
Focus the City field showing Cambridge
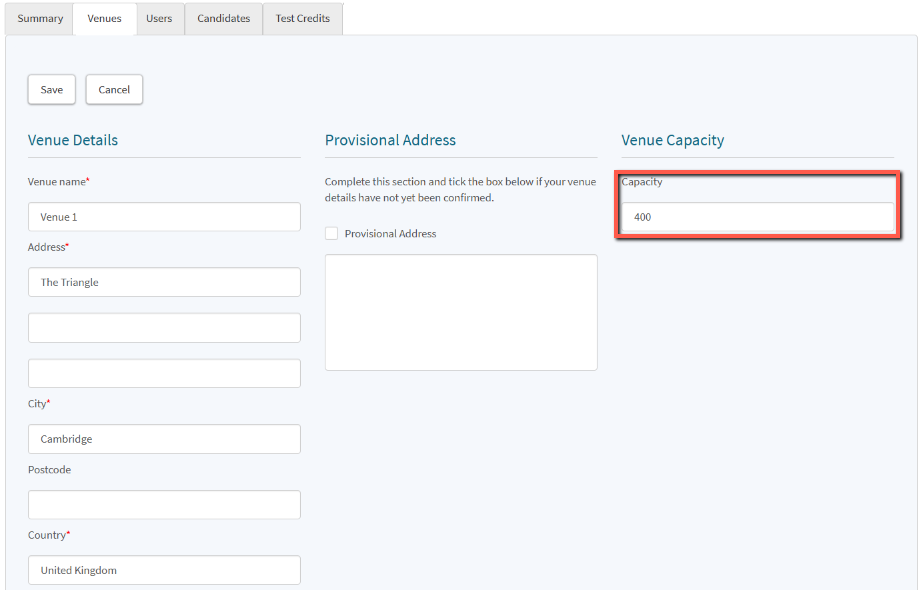pyautogui.click(x=164, y=439)
